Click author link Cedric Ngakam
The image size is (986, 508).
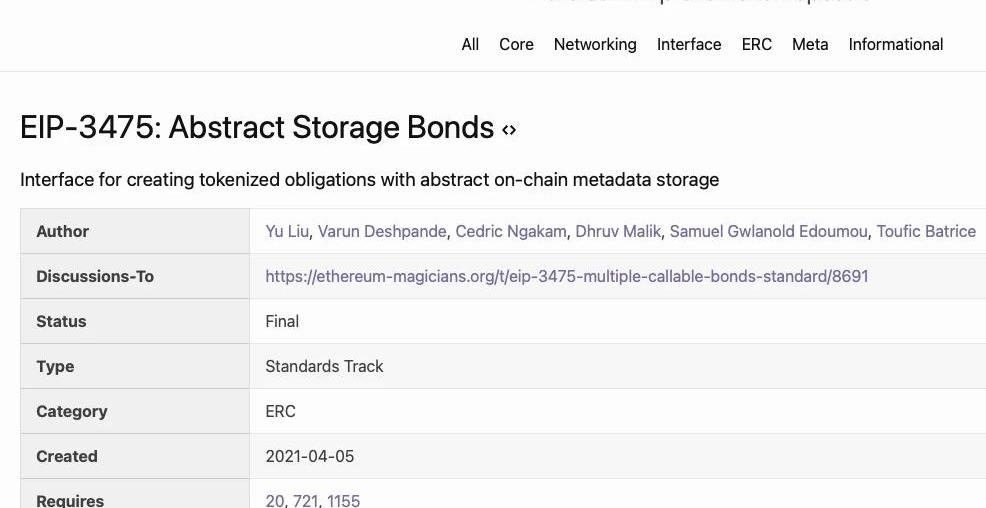click(x=511, y=231)
